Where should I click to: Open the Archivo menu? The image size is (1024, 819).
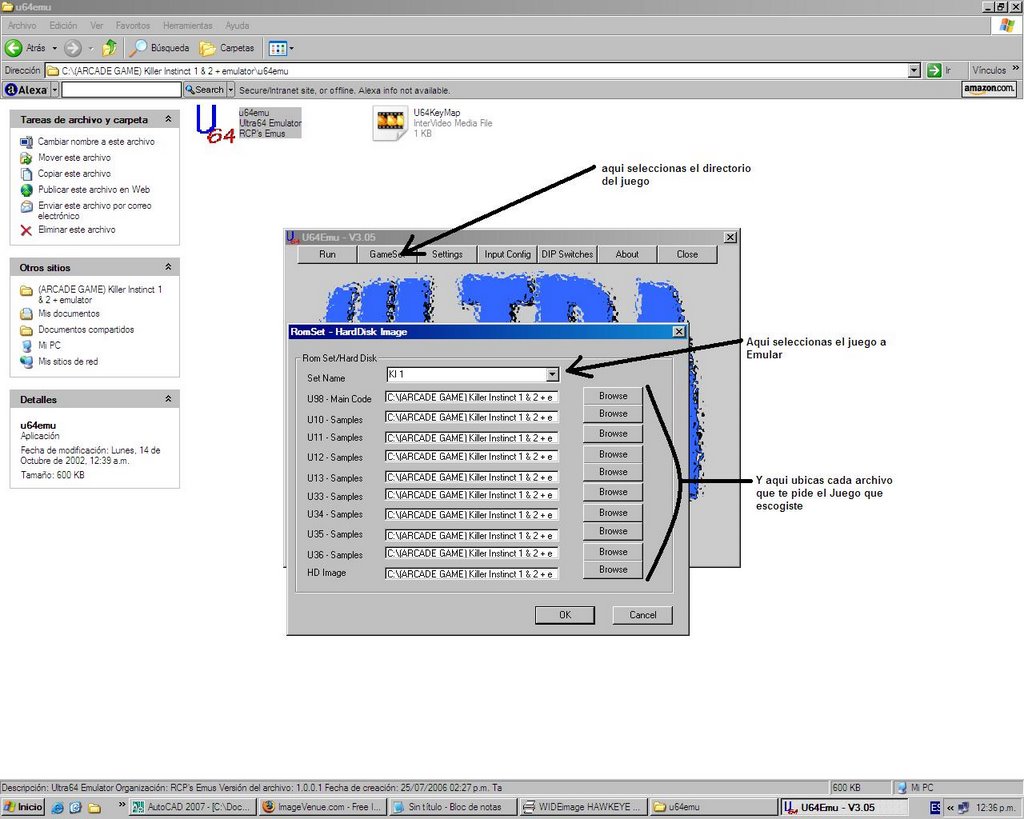(22, 25)
